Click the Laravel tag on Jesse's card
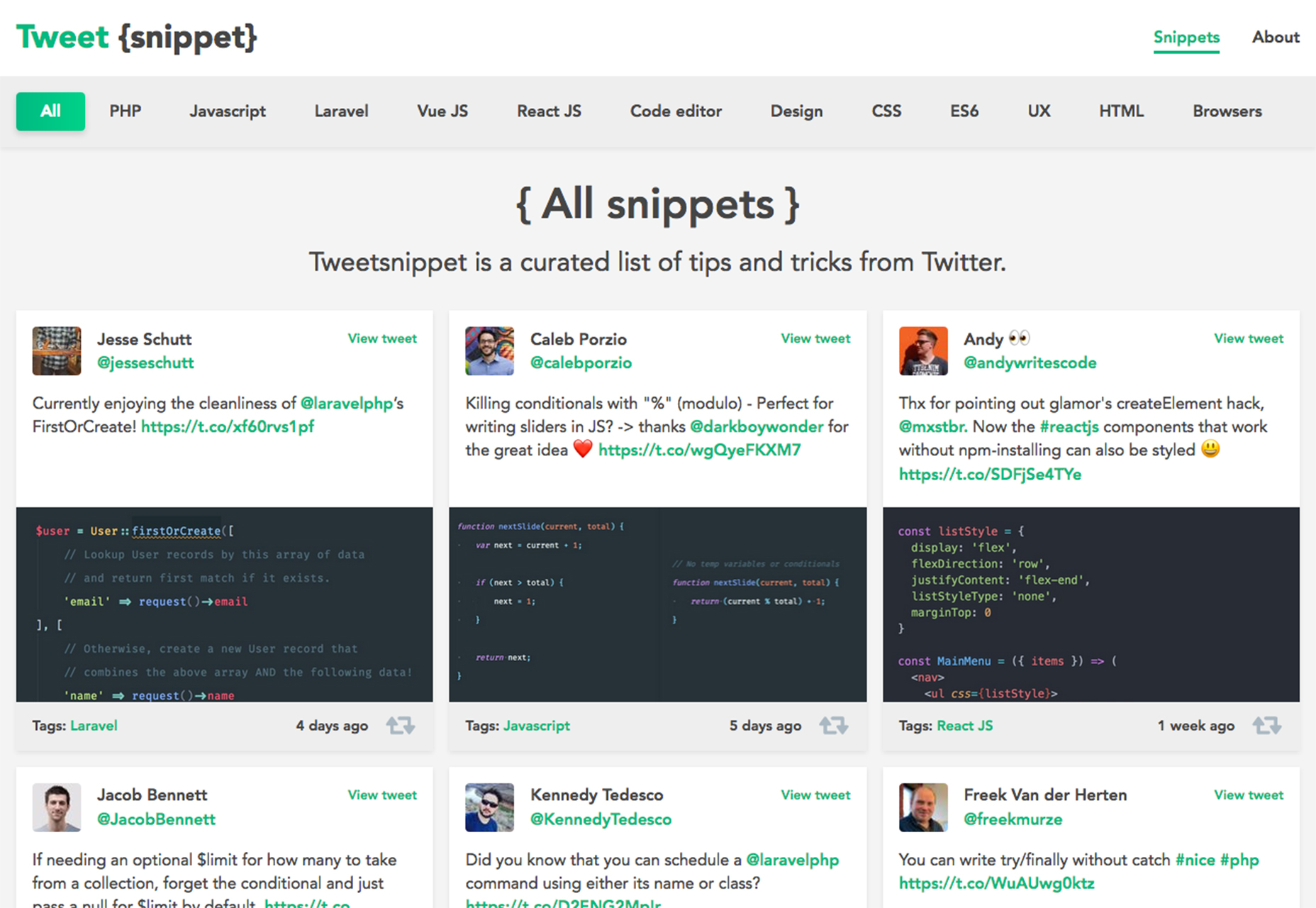This screenshot has height=908, width=1316. tap(94, 726)
